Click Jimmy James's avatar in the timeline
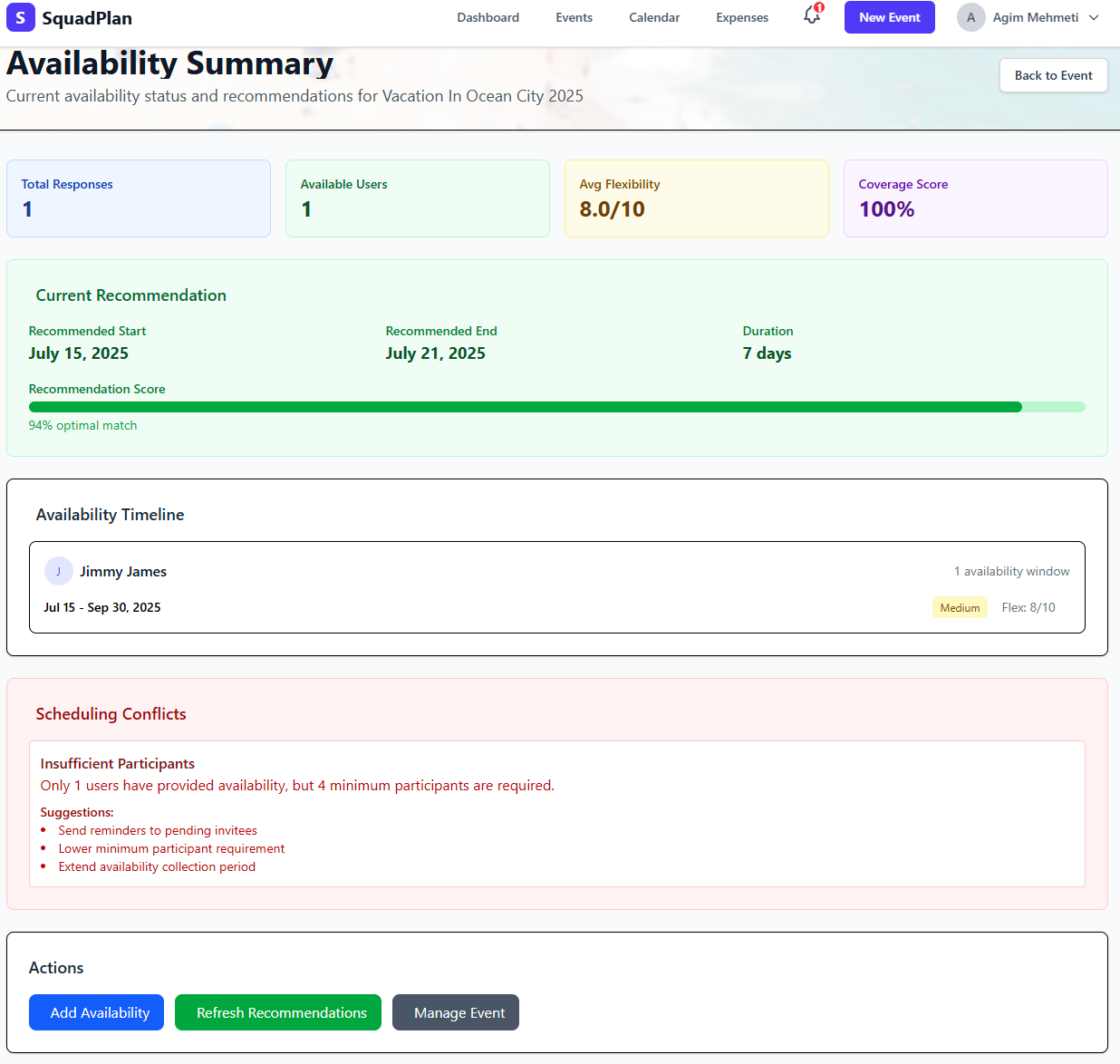Image resolution: width=1120 pixels, height=1064 pixels. coord(58,571)
